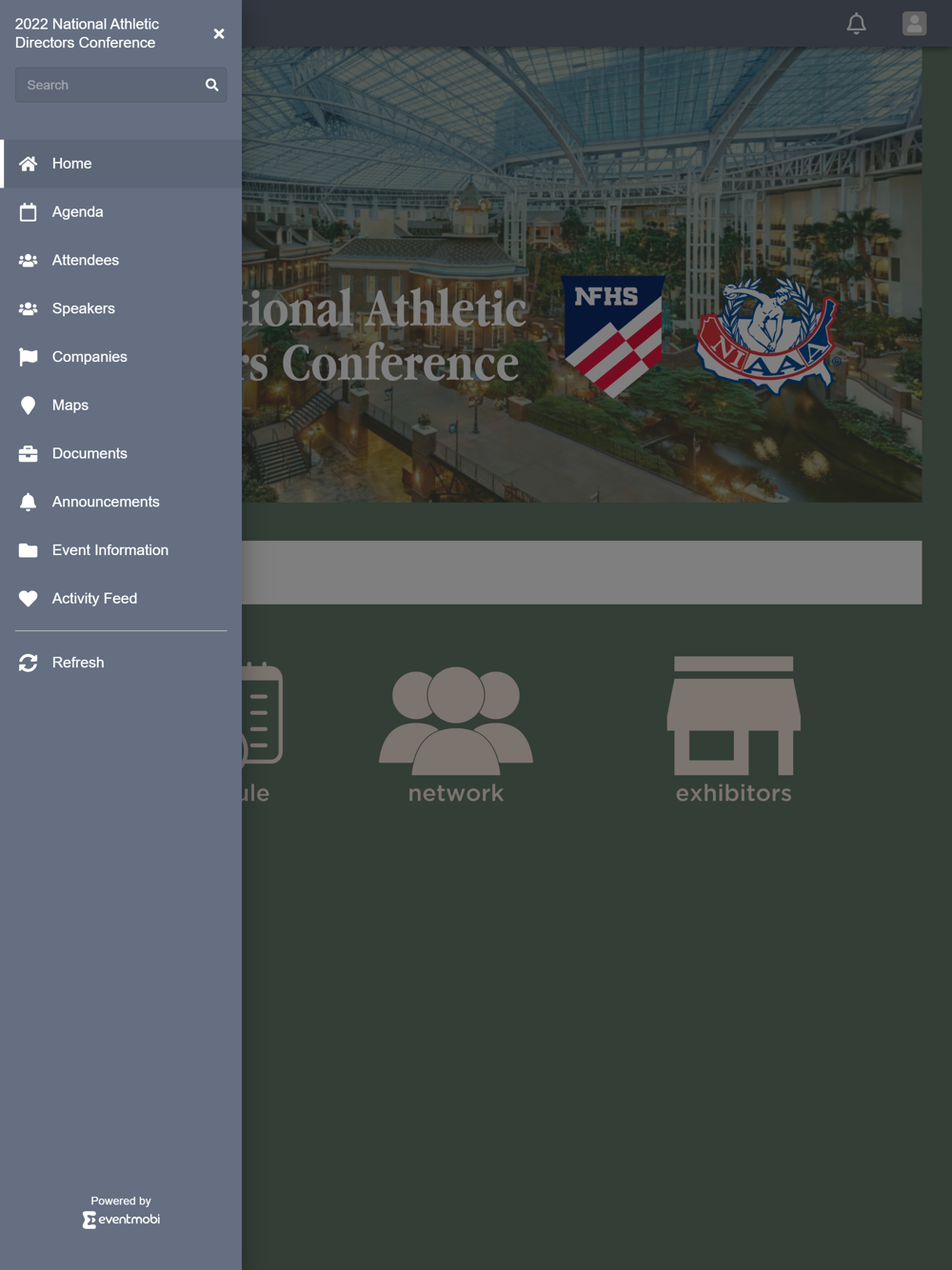952x1270 pixels.
Task: Click the Agenda calendar icon
Action: [x=29, y=212]
